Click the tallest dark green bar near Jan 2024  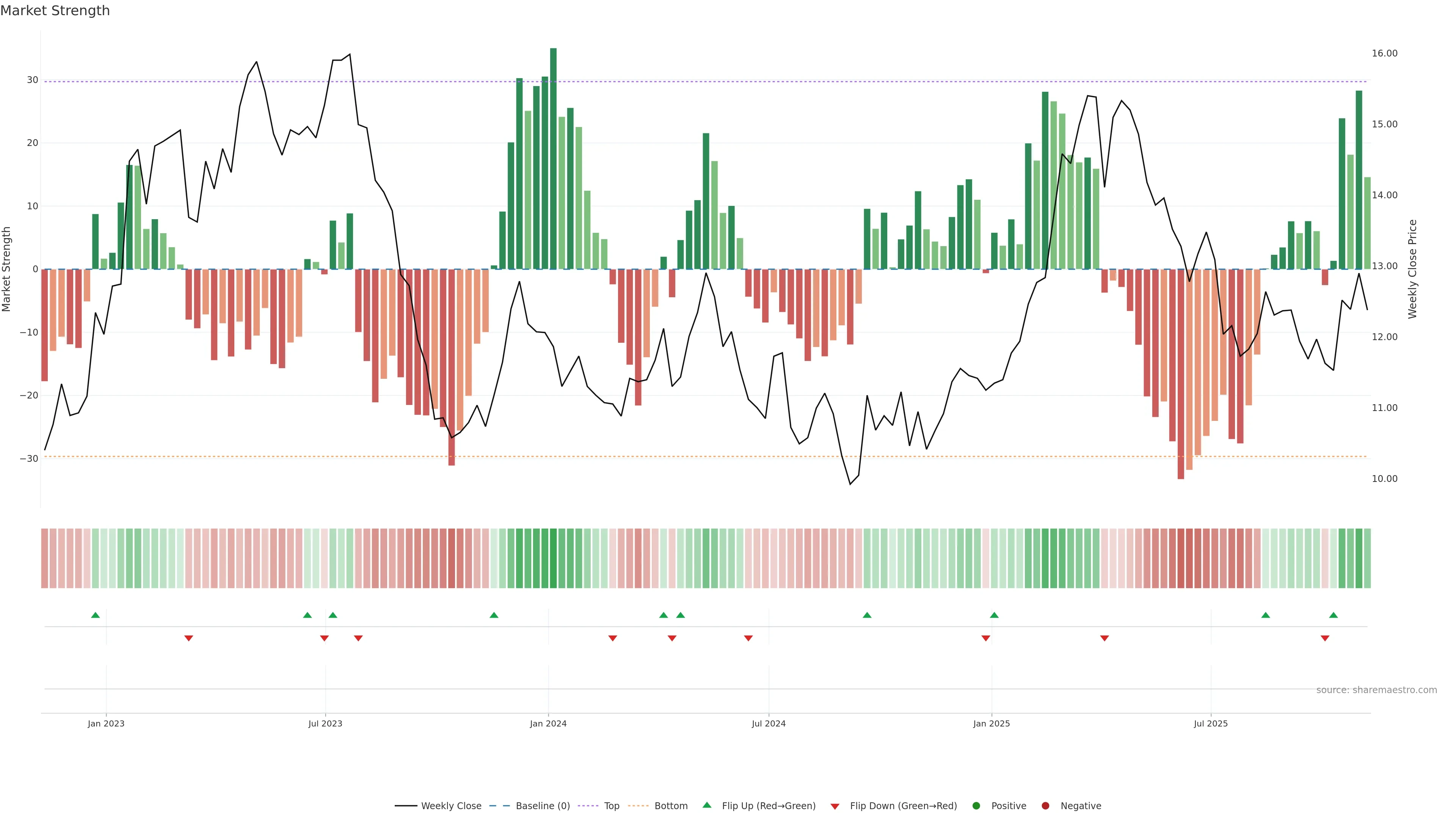pos(553,158)
